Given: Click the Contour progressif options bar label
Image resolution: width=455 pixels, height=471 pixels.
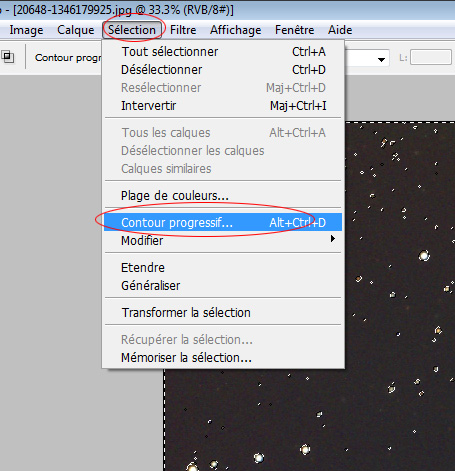Looking at the screenshot, I should tap(68, 58).
